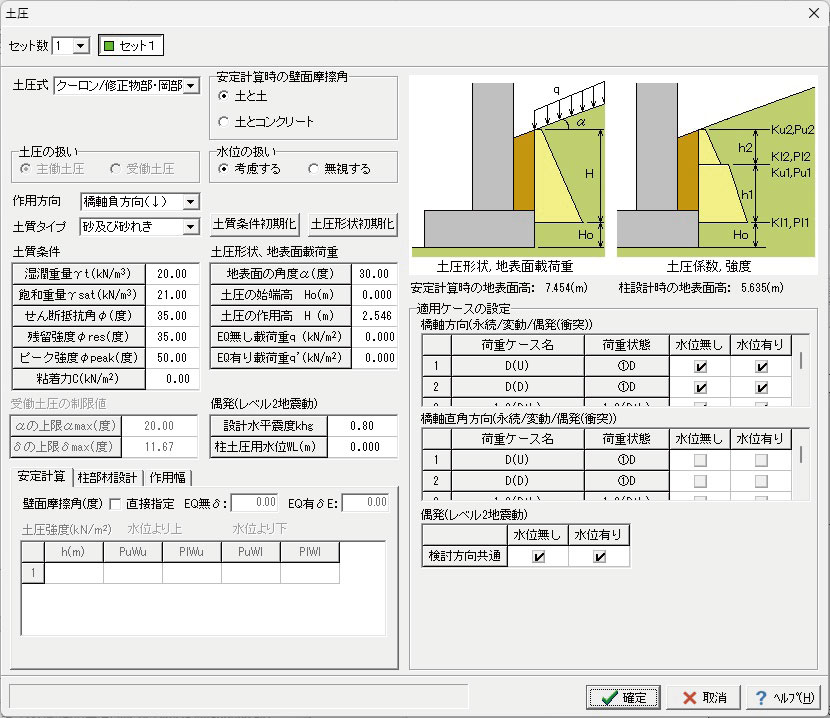Enable the 直接指定 checkbox
The width and height of the screenshot is (830, 718).
pos(115,503)
